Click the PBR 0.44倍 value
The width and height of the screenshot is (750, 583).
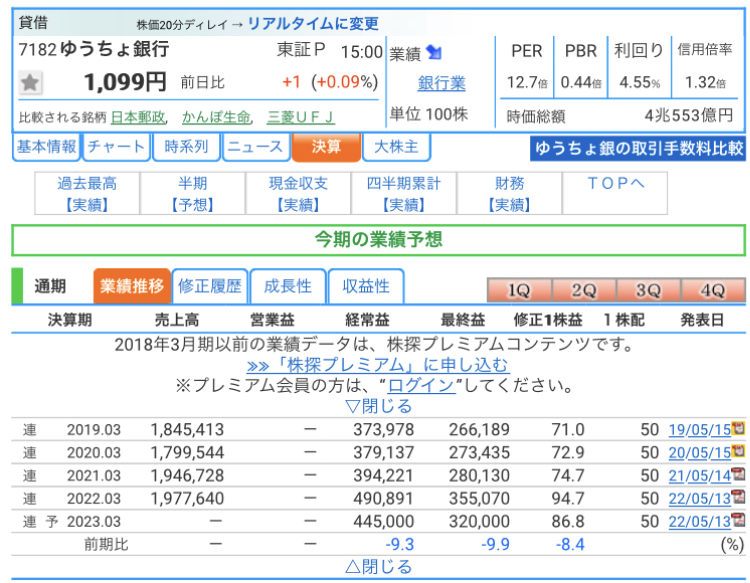click(x=581, y=83)
